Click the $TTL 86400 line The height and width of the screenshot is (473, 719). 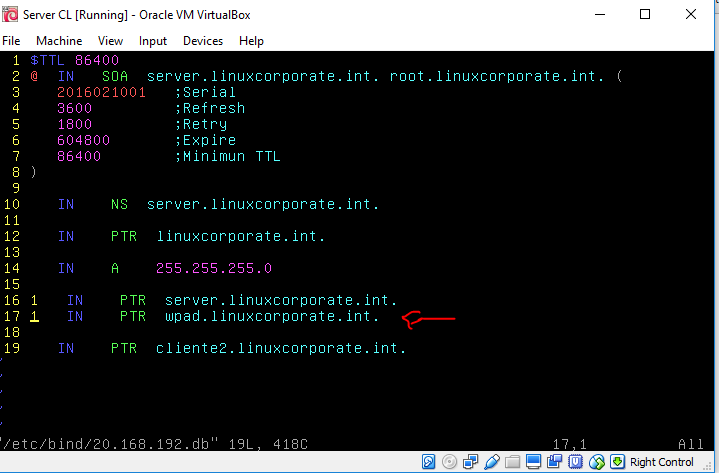[x=74, y=60]
